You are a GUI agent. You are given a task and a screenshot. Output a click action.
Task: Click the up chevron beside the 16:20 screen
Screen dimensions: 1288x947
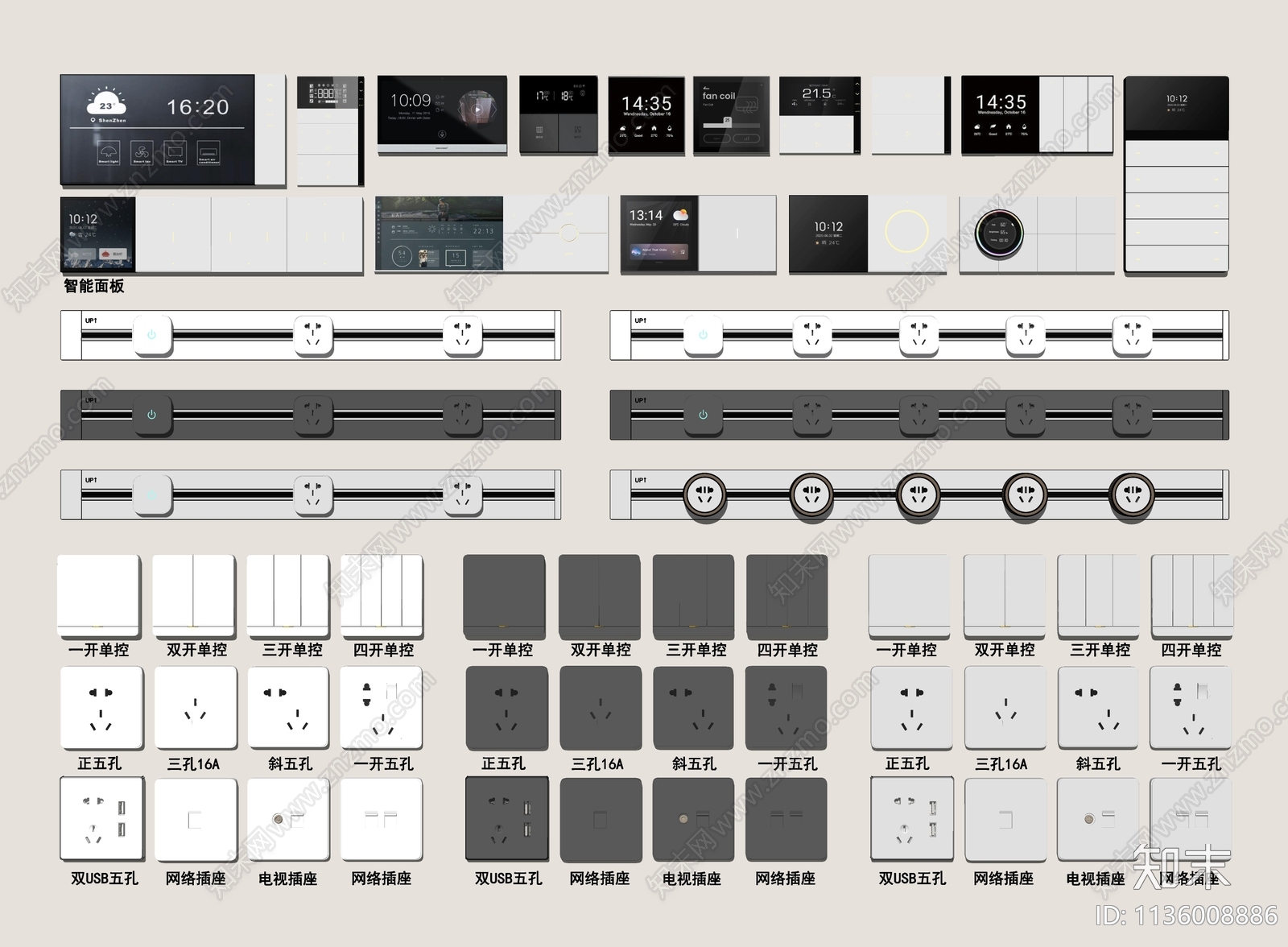[x=270, y=85]
